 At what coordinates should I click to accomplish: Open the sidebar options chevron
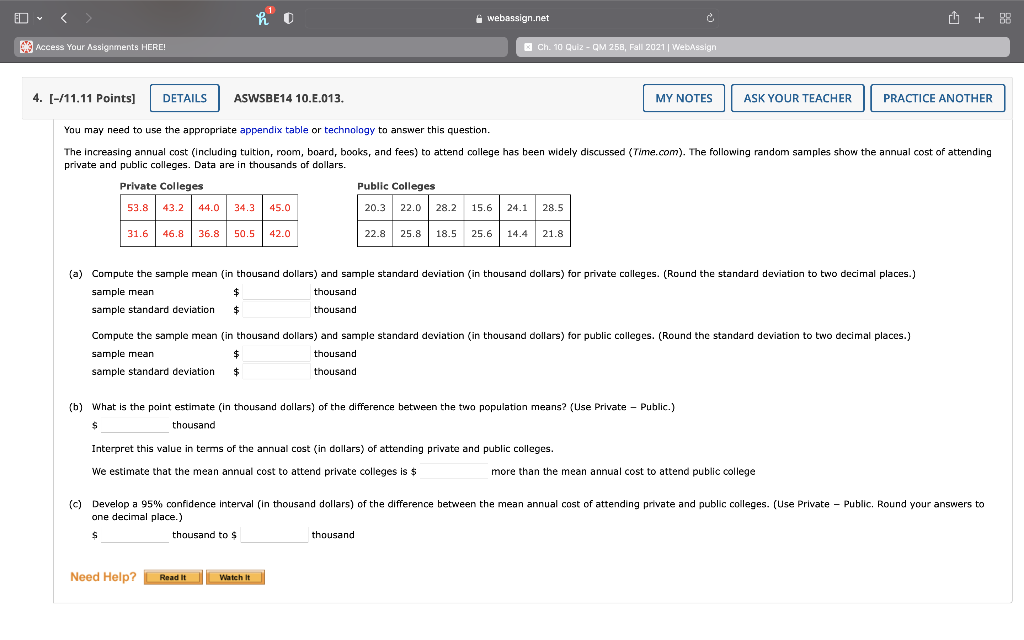(40, 17)
